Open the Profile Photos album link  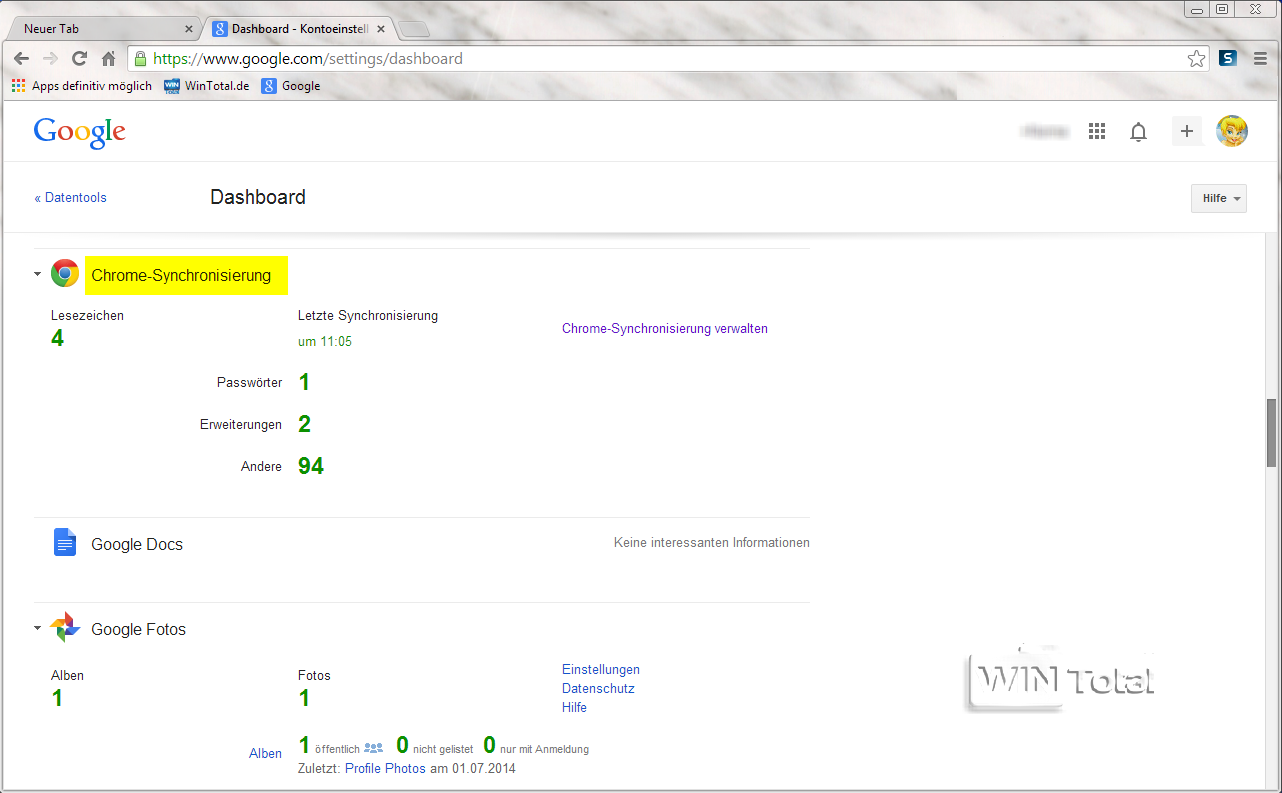tap(385, 769)
